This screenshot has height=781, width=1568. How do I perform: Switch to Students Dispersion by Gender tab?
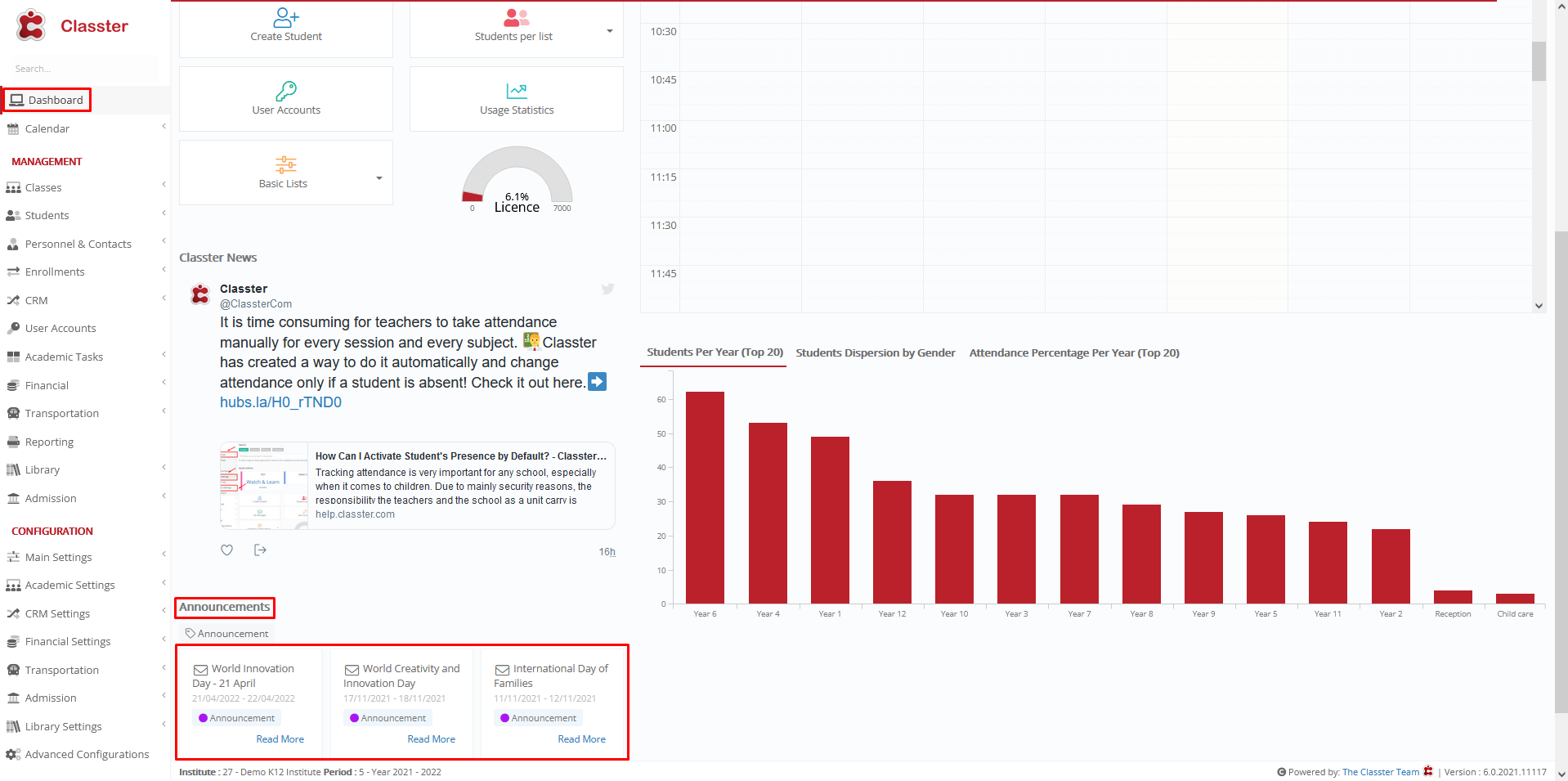point(876,353)
